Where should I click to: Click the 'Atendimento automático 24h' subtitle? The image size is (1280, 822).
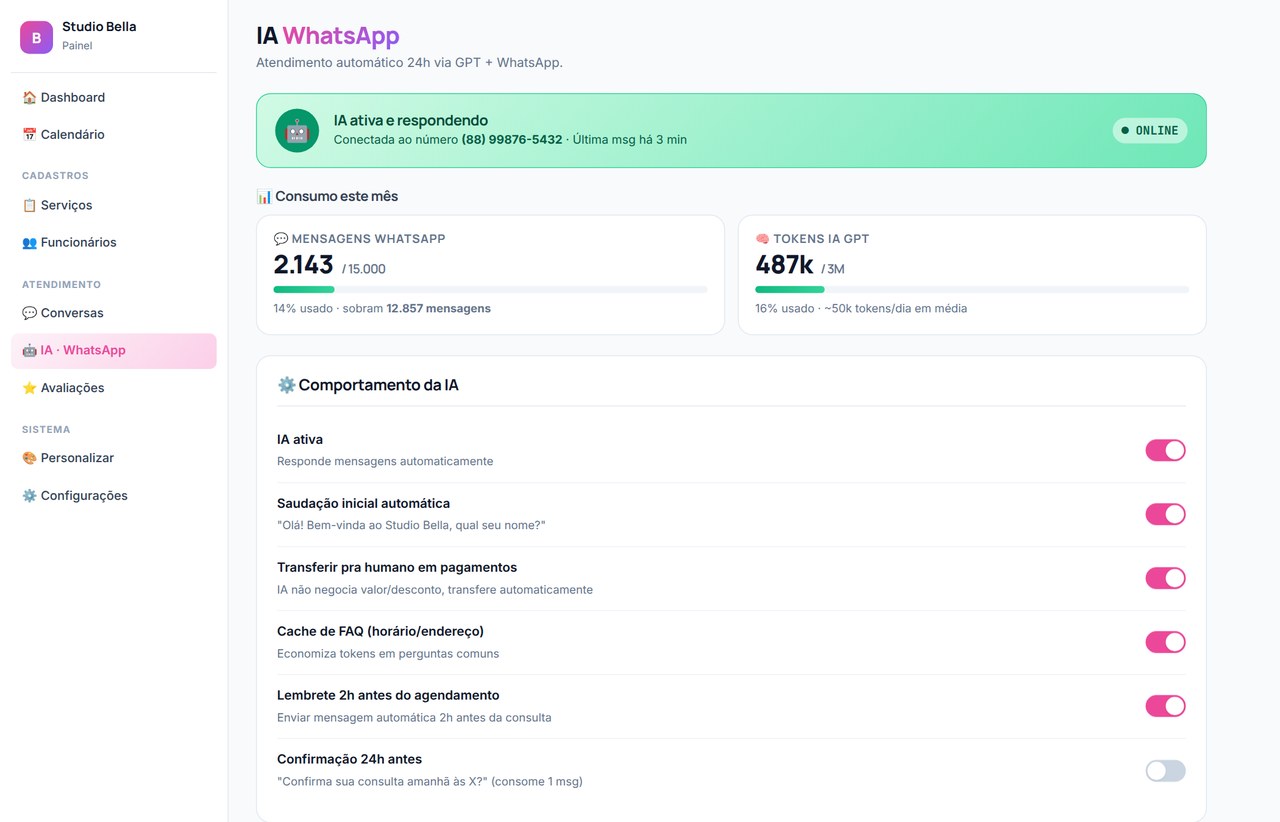pyautogui.click(x=409, y=62)
